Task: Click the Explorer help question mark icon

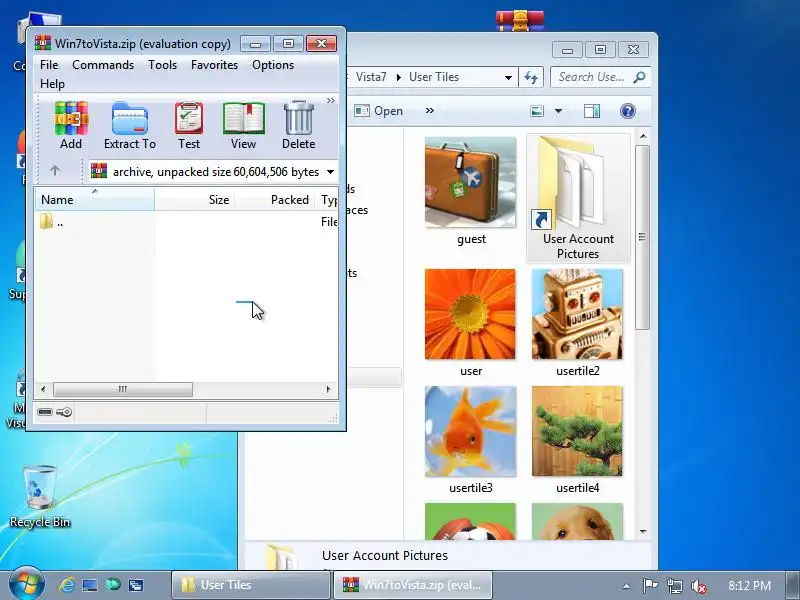Action: (628, 111)
